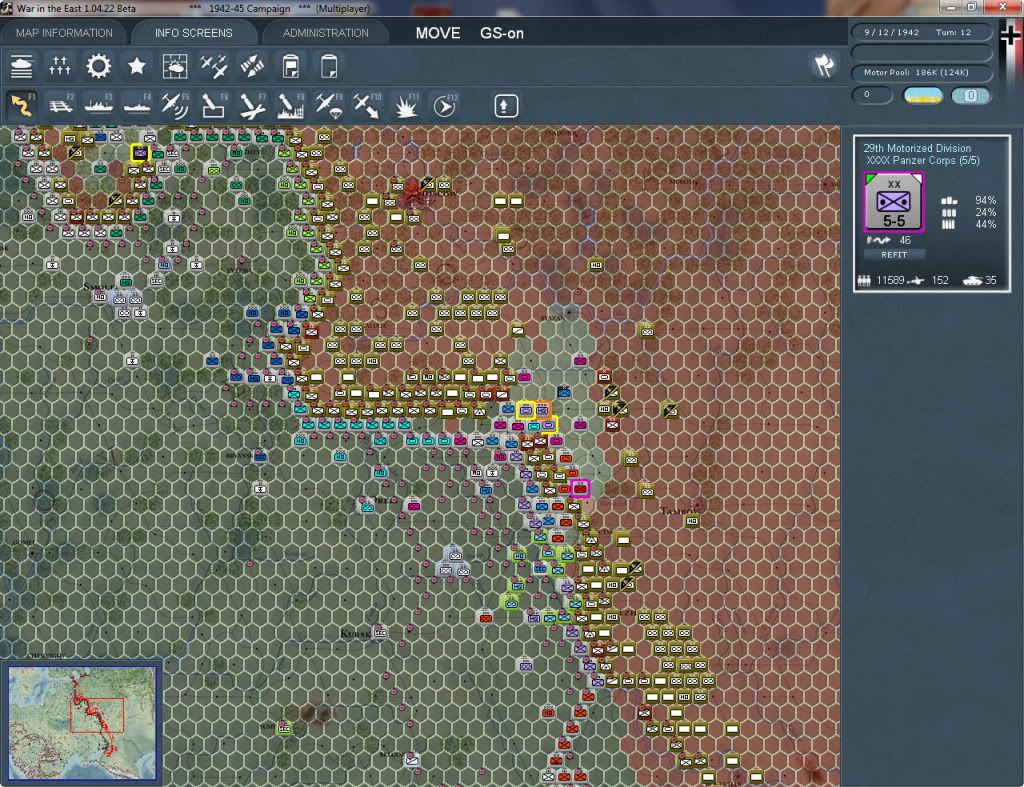The image size is (1024, 787).
Task: Click the GS-on status label
Action: [x=502, y=33]
